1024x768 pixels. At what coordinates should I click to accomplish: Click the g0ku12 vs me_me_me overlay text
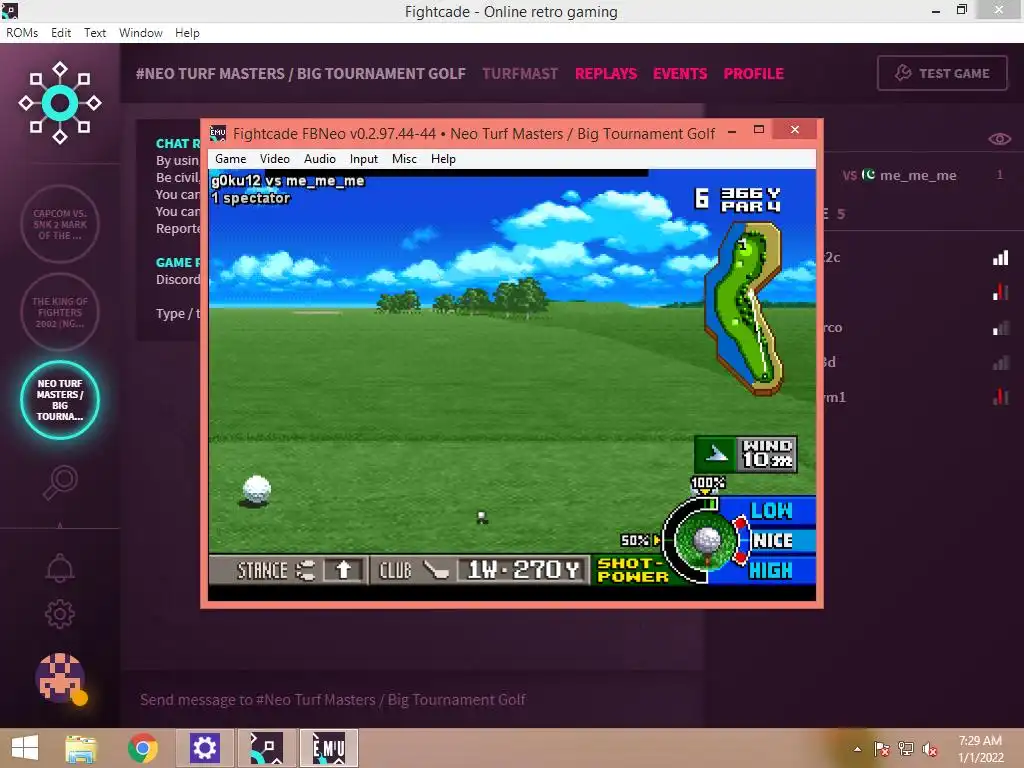(x=287, y=181)
